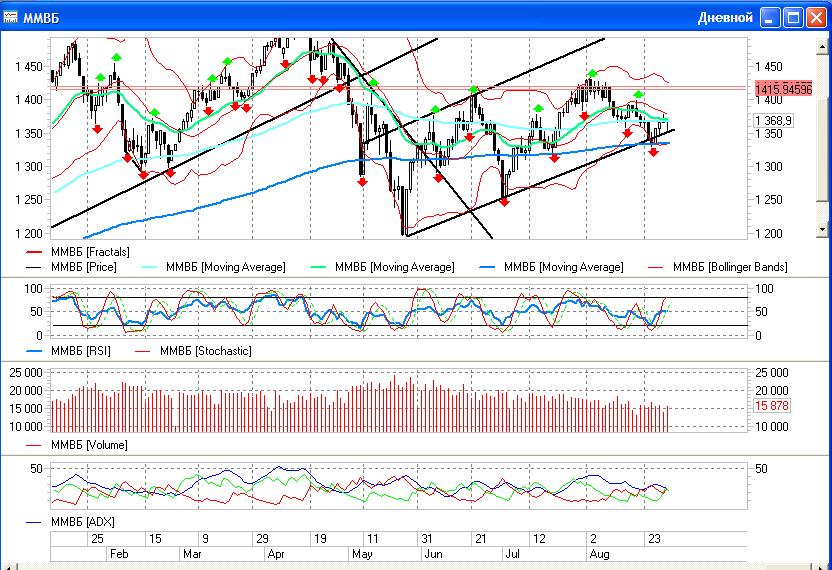Click the Jul month label on date axis
The width and height of the screenshot is (832, 570).
pyautogui.click(x=513, y=554)
